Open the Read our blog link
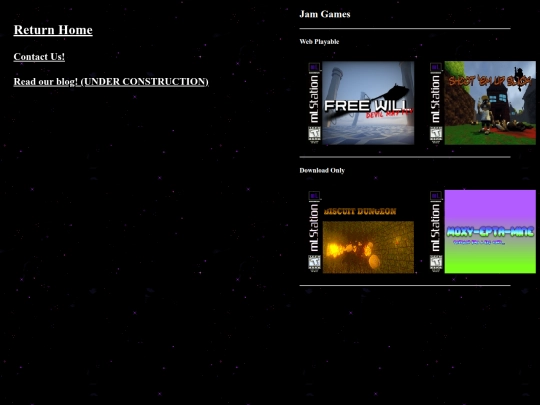Screen dimensions: 540x405 point(111,82)
